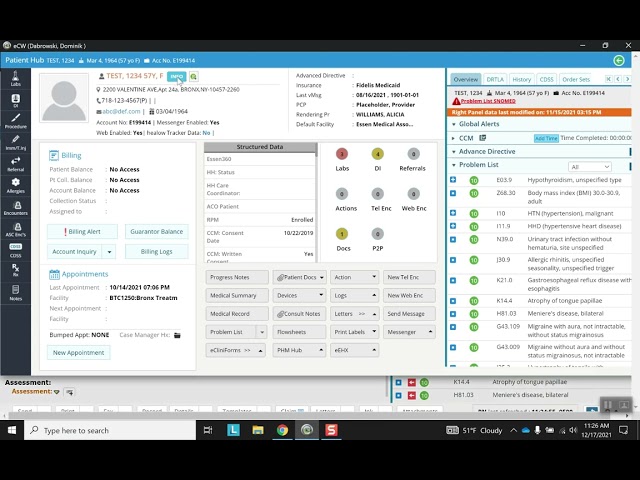
Task: Click the Web Enc count circle
Action: (x=413, y=194)
